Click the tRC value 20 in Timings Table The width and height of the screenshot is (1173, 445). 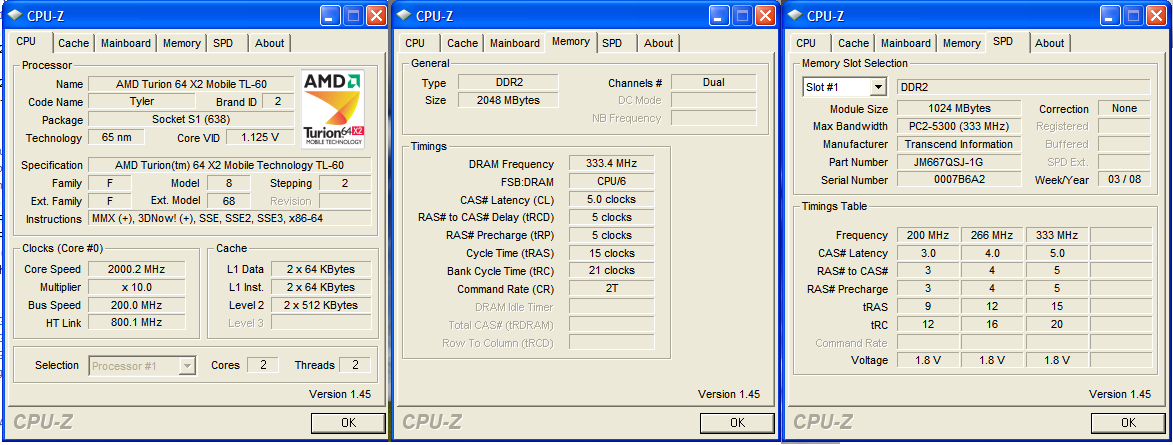click(1056, 325)
